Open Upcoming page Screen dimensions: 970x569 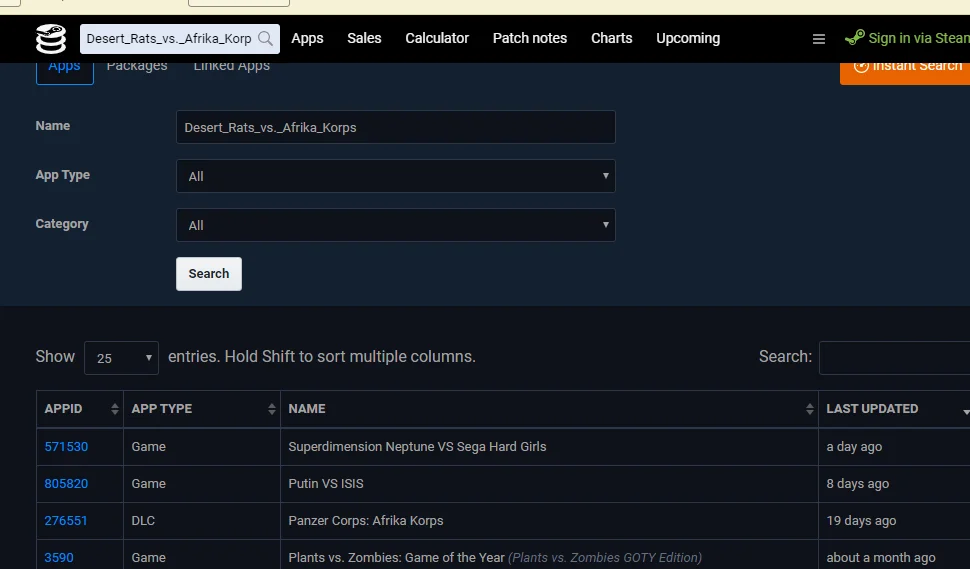[x=688, y=38]
